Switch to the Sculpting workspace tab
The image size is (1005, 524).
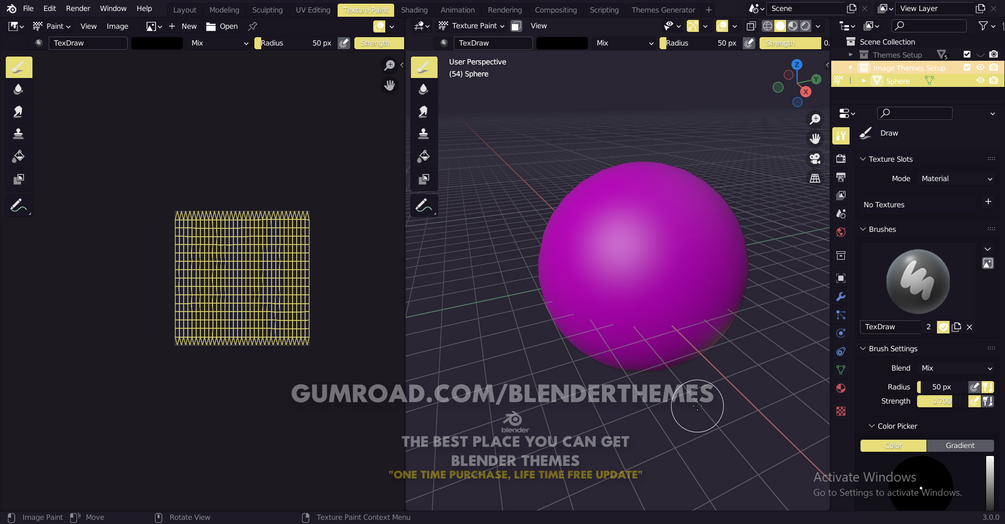(x=267, y=10)
